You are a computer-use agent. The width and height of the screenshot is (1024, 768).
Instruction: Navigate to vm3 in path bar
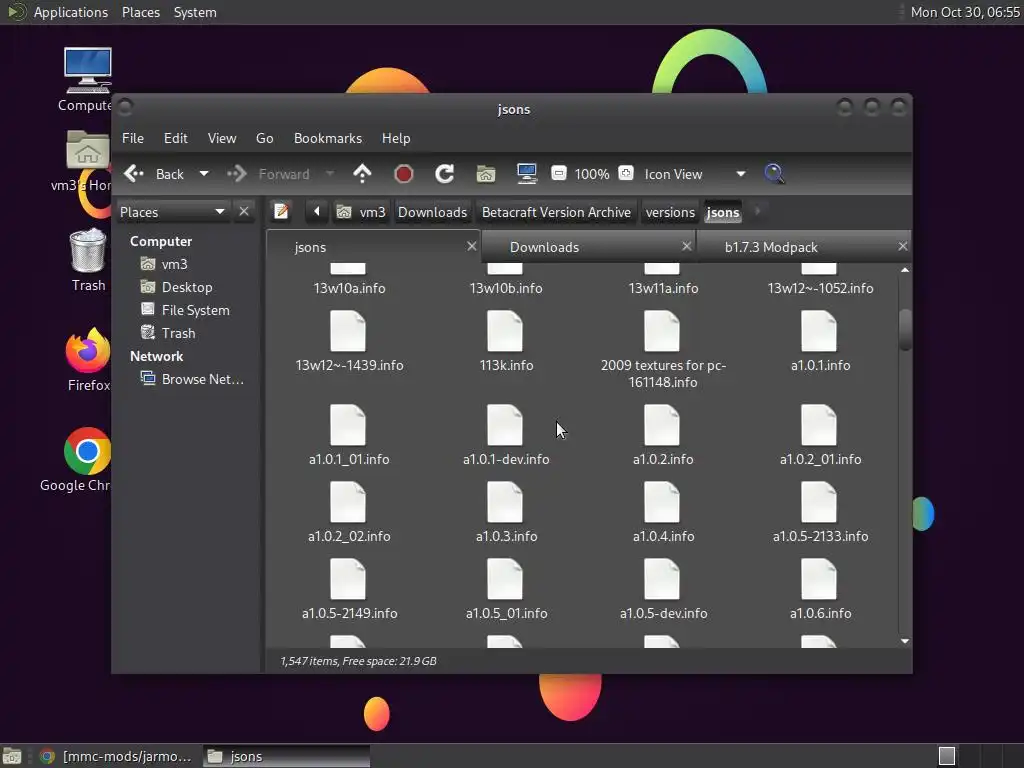(x=361, y=212)
